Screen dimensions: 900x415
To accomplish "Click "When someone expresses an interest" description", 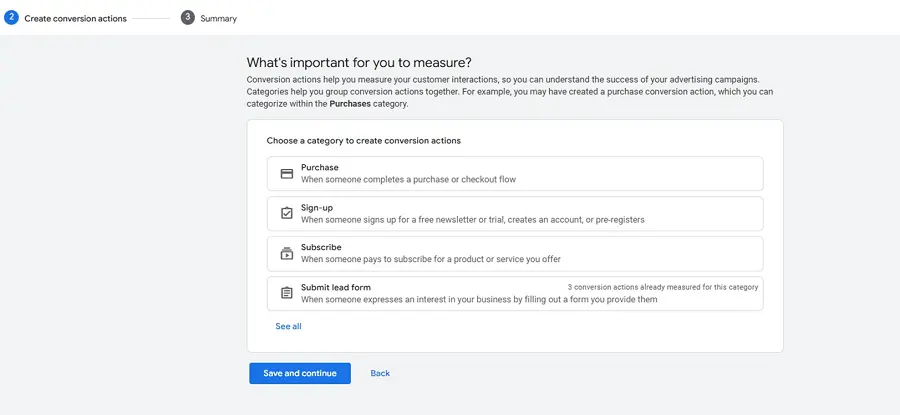I will (479, 299).
